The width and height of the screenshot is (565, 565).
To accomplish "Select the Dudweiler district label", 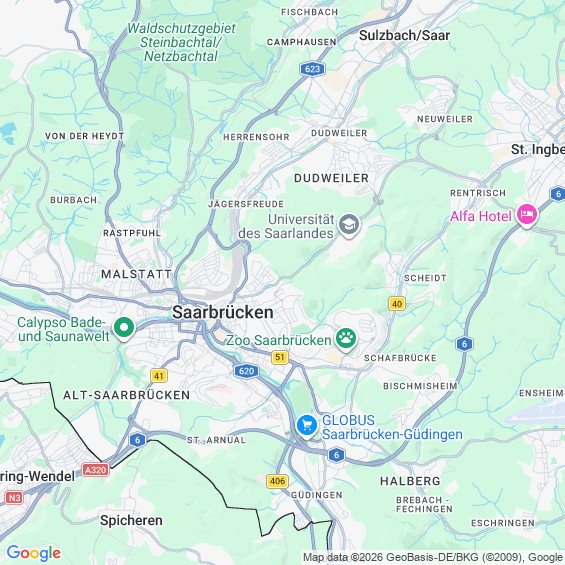I will [x=332, y=178].
